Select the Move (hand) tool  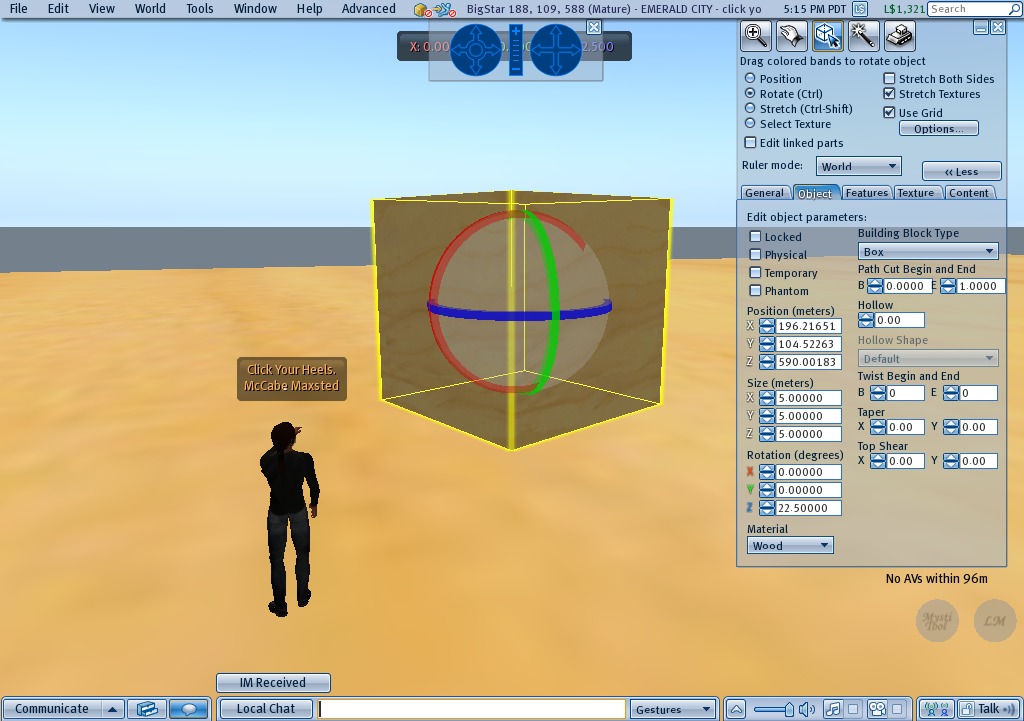pos(791,36)
